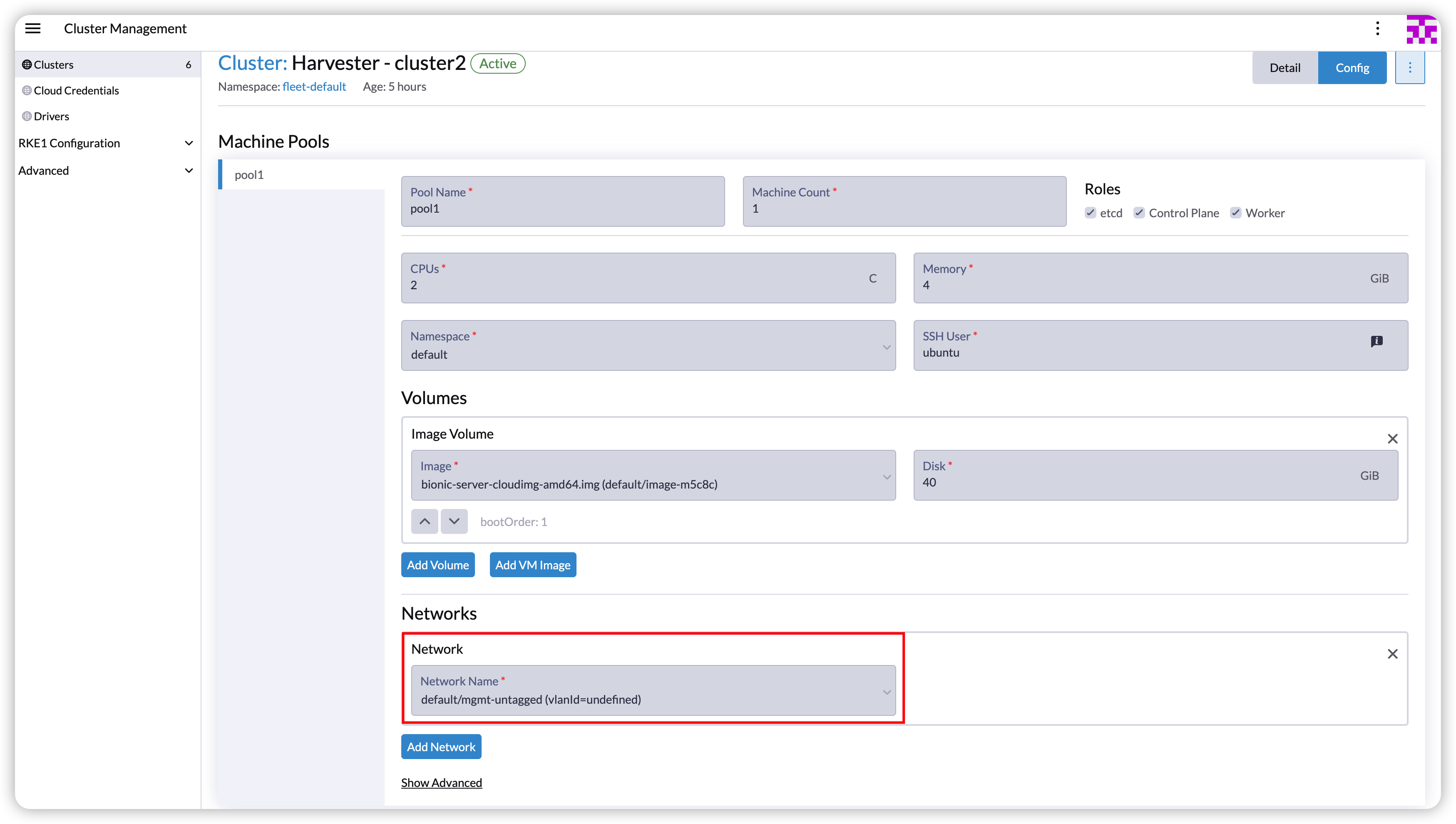Click the Clusters globe icon
Viewport: 1456px width, 824px height.
click(x=27, y=65)
